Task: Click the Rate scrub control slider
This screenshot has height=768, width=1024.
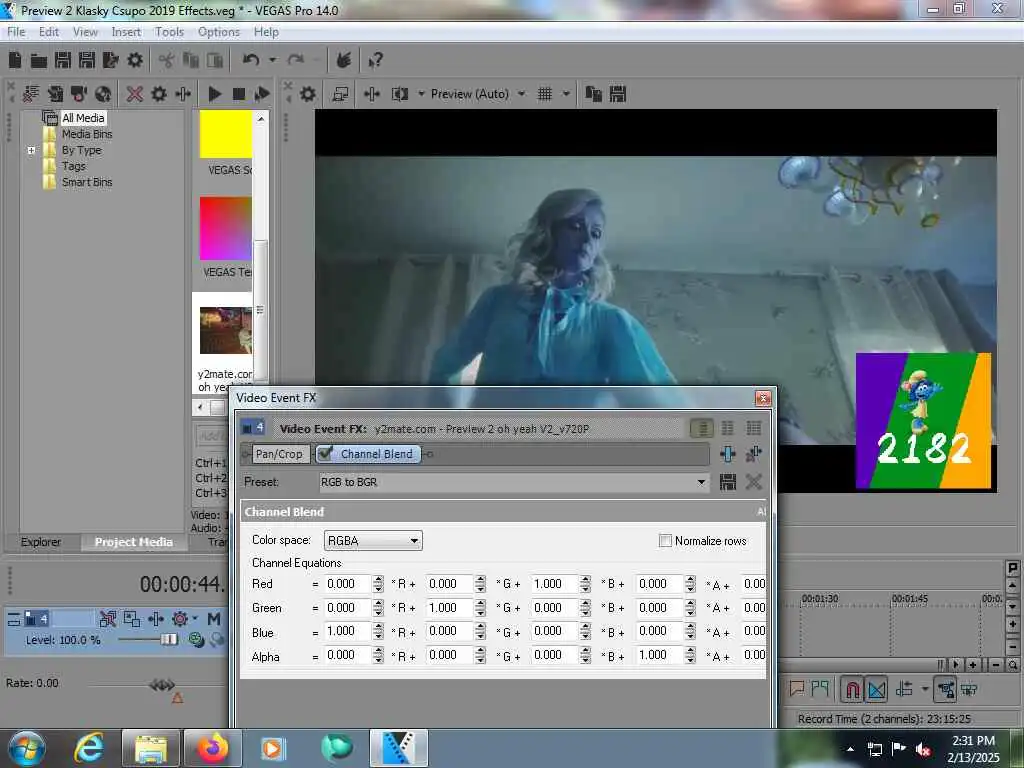Action: click(x=162, y=684)
